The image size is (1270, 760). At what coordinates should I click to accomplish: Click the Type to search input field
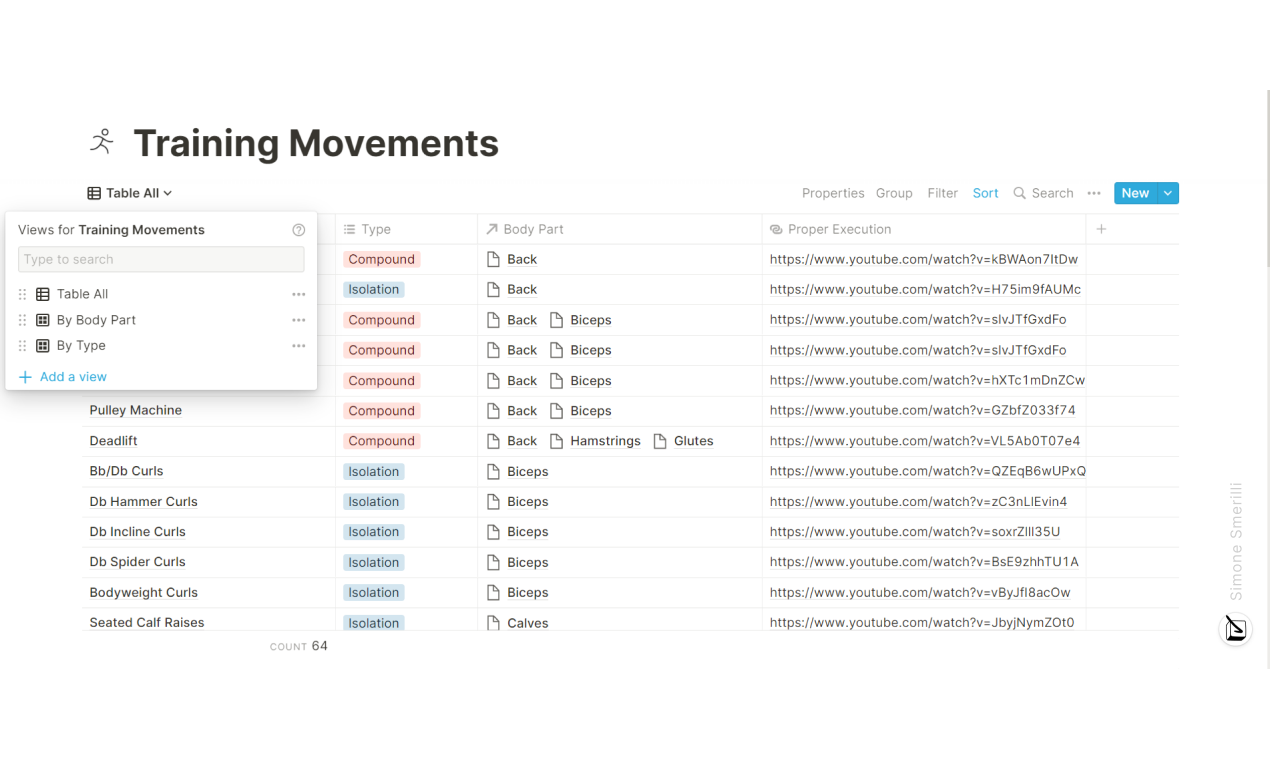(161, 259)
